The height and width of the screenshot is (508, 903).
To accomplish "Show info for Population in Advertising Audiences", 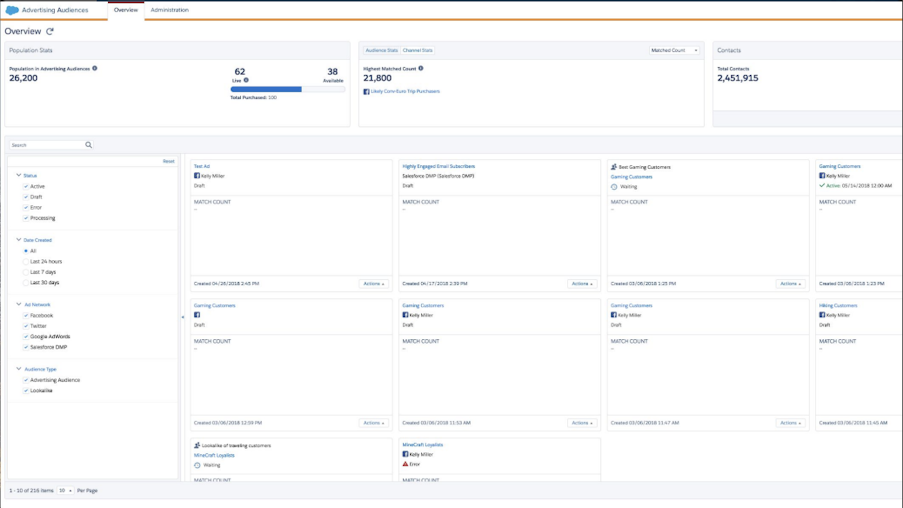I will 95,68.
